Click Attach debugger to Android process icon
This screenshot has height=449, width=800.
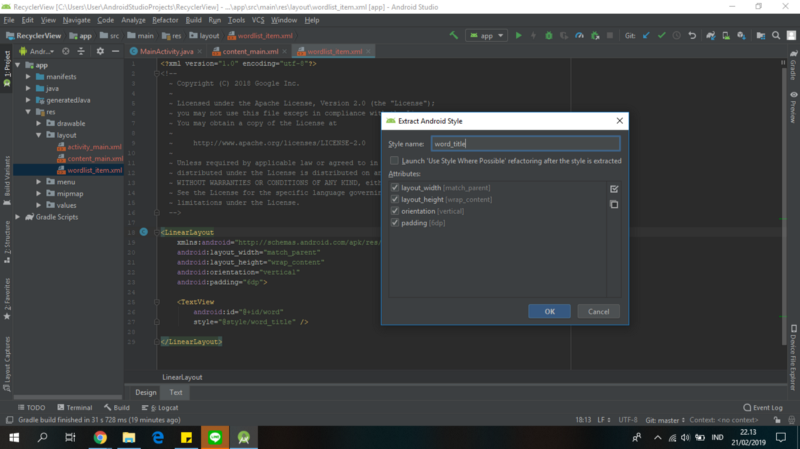595,36
